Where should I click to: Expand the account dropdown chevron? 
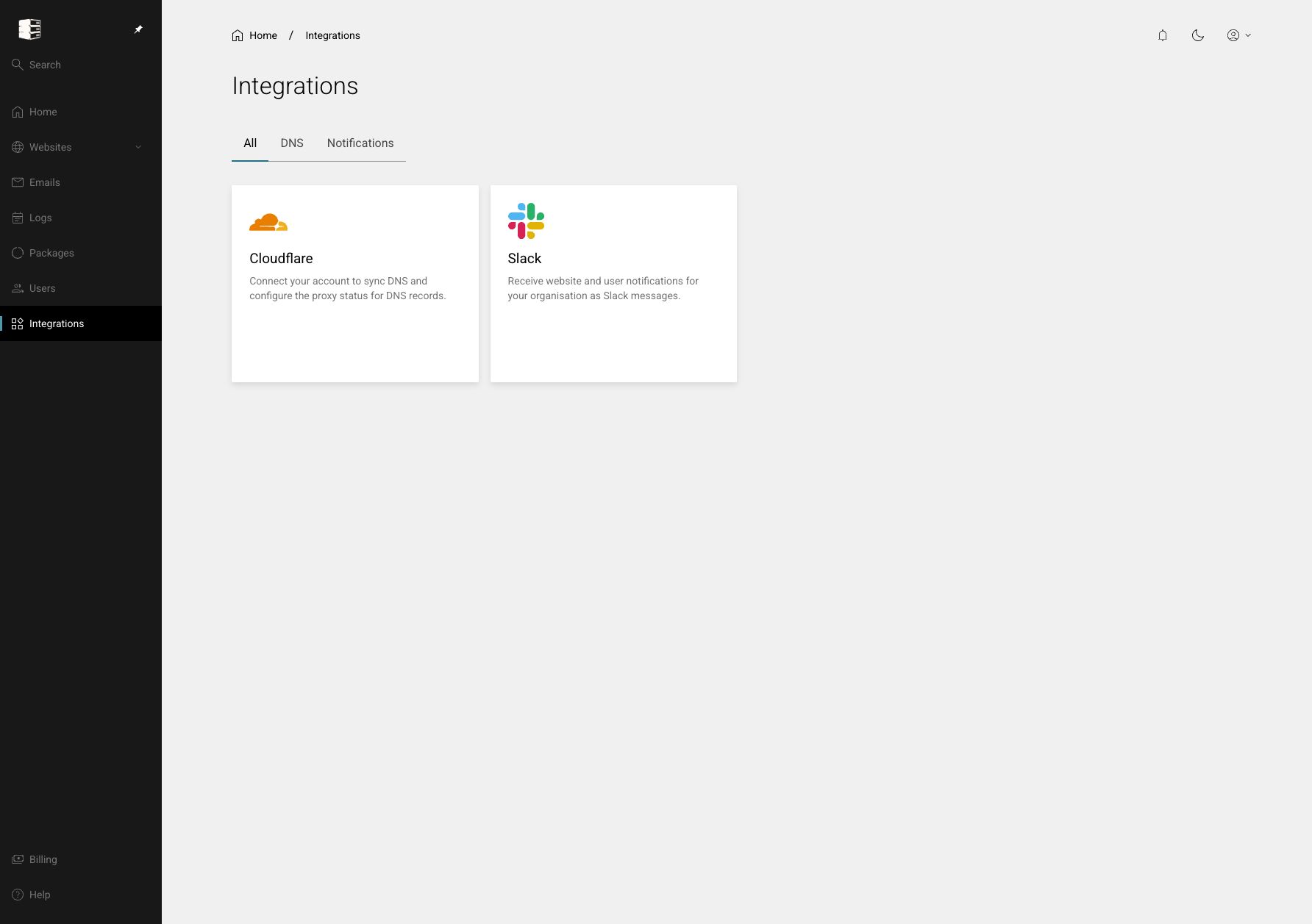[1248, 35]
